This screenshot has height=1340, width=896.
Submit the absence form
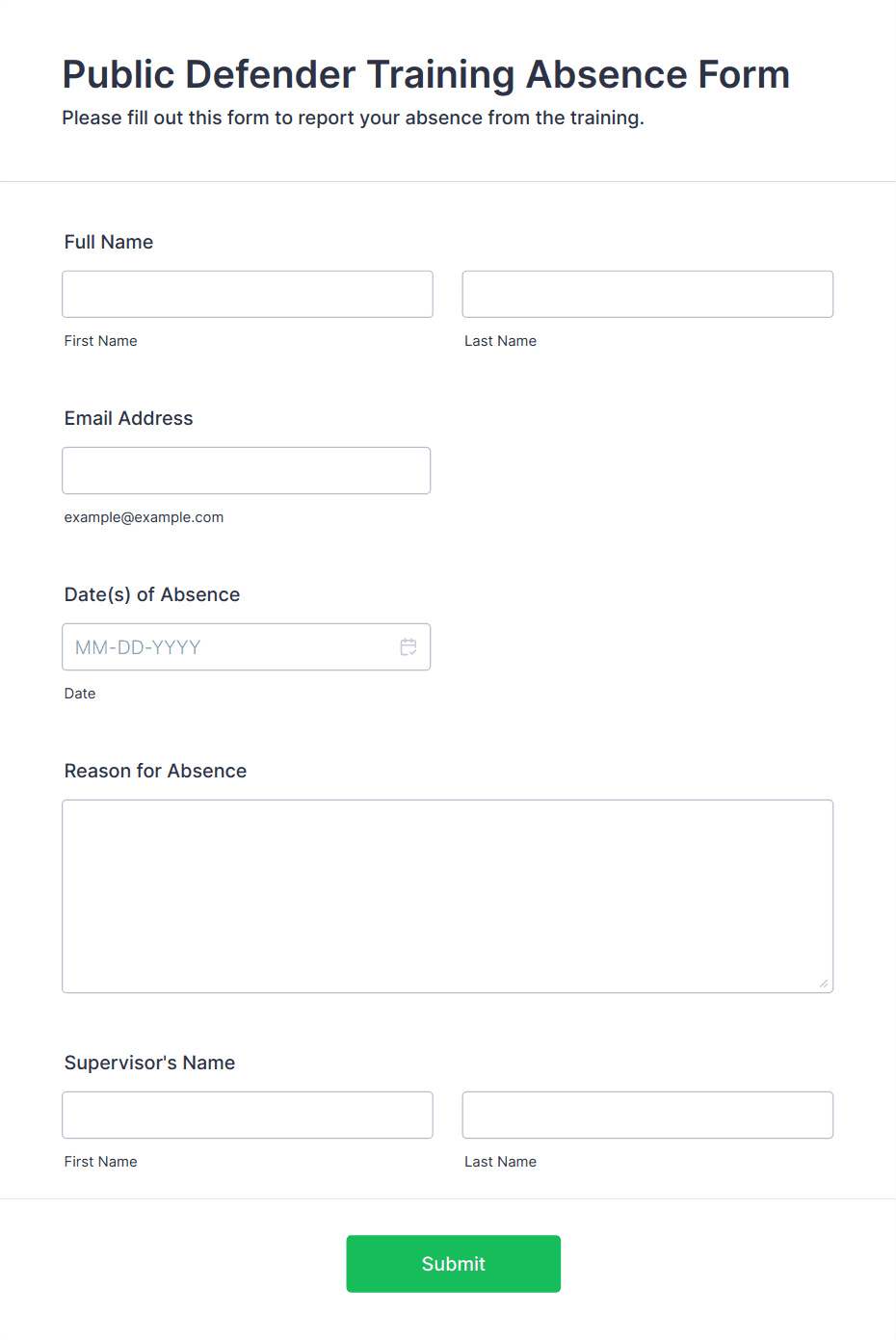point(454,1264)
